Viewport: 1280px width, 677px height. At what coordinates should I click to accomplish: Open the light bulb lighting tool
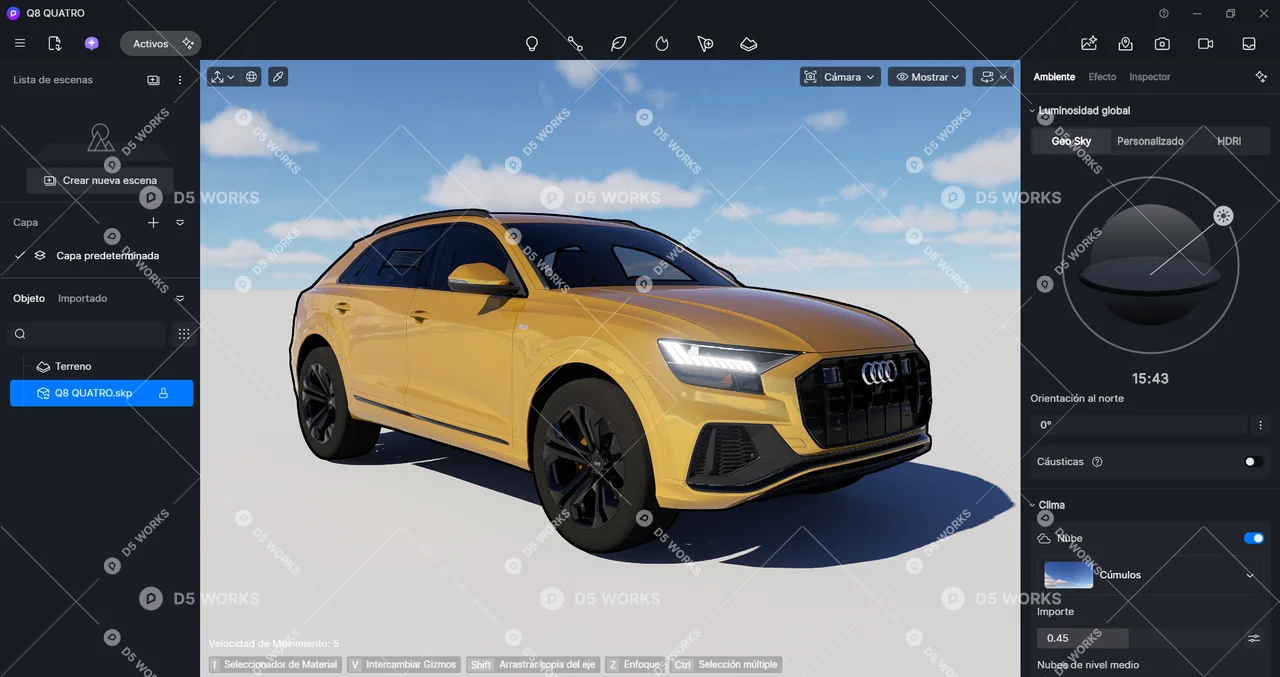click(x=532, y=44)
